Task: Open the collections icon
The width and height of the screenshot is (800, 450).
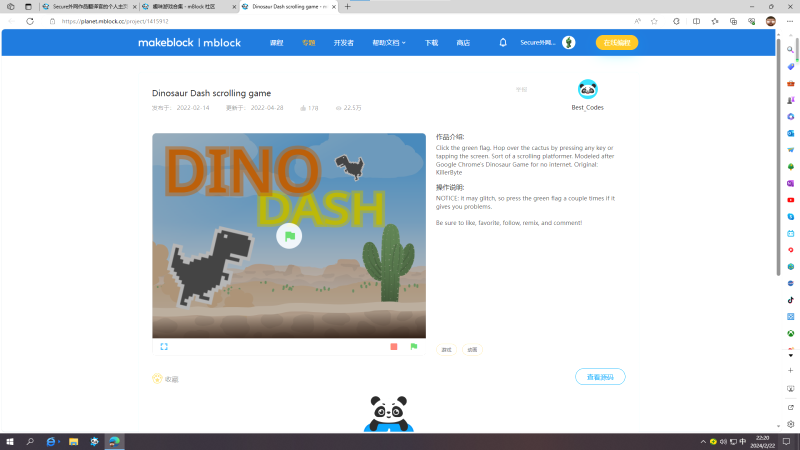Action: point(733,21)
